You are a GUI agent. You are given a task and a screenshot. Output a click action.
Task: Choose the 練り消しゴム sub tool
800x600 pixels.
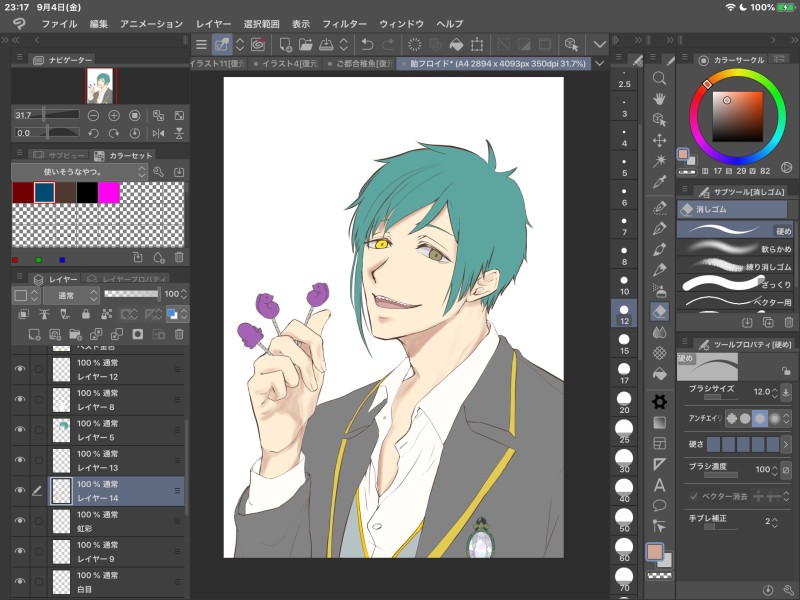(x=735, y=266)
